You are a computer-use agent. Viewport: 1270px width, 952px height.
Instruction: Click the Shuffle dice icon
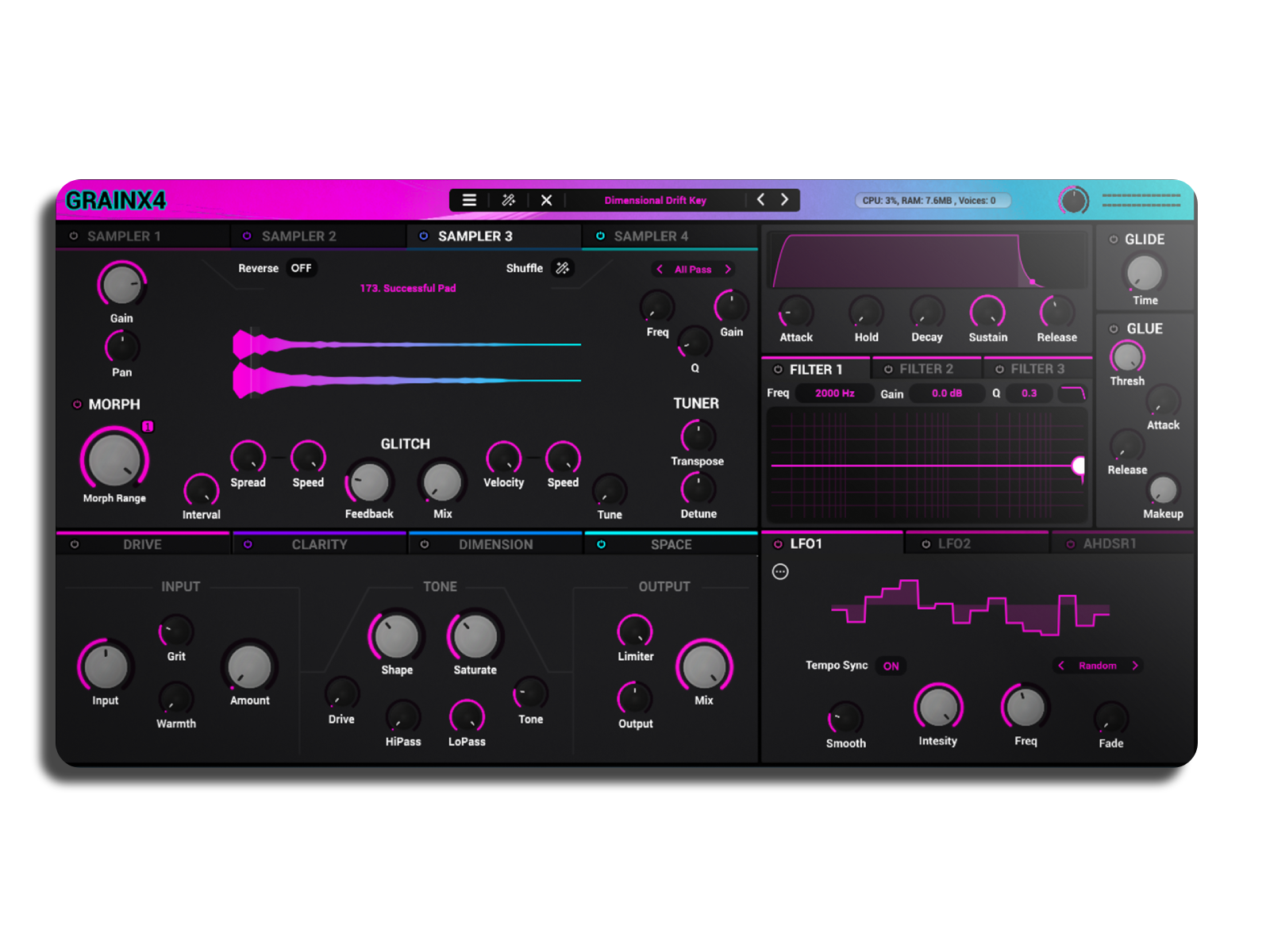click(562, 268)
